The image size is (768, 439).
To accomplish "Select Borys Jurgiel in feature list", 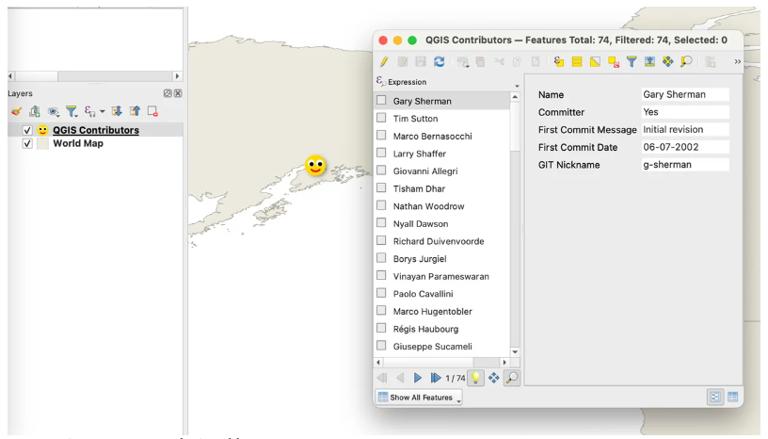I will [420, 259].
